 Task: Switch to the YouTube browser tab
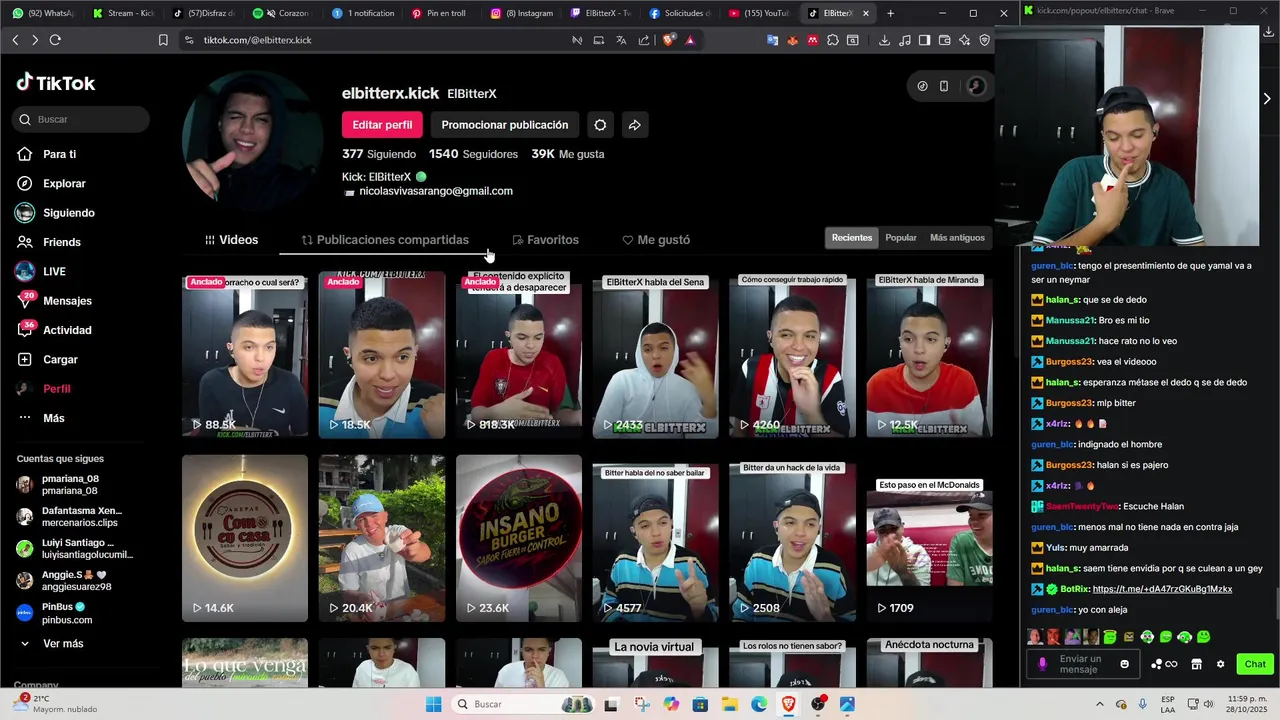[760, 13]
